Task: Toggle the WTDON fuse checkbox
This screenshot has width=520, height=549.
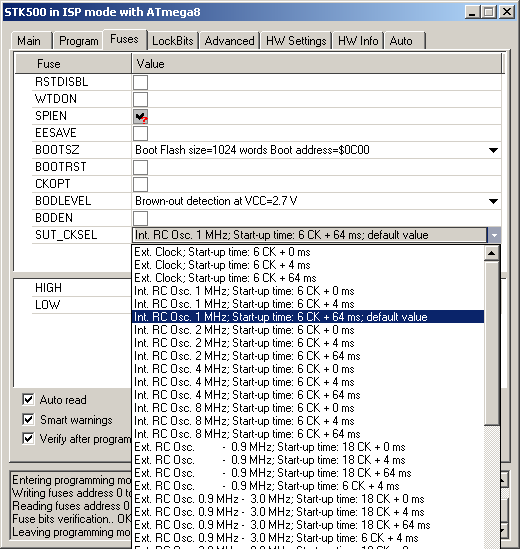Action: click(140, 99)
